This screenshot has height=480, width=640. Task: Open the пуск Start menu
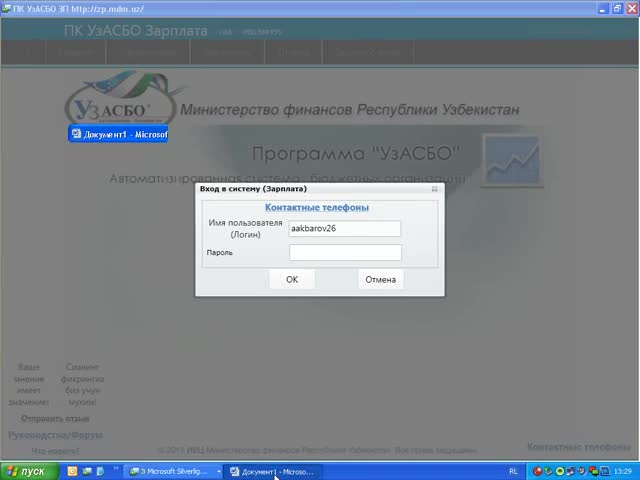click(x=29, y=471)
